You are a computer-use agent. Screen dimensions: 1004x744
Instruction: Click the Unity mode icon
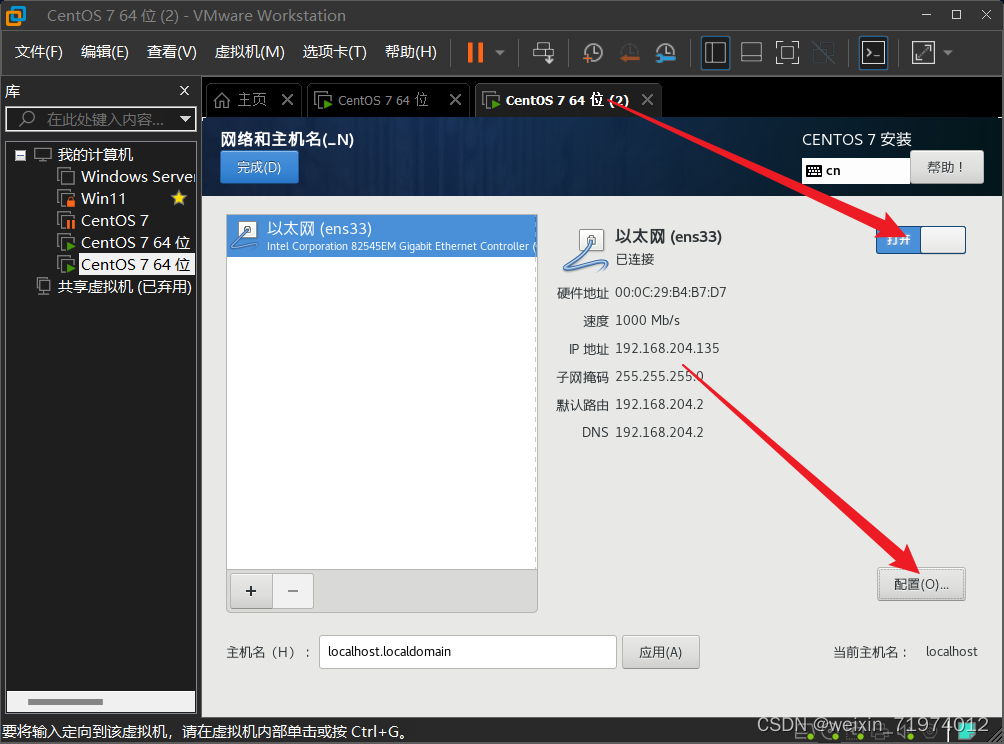click(823, 53)
